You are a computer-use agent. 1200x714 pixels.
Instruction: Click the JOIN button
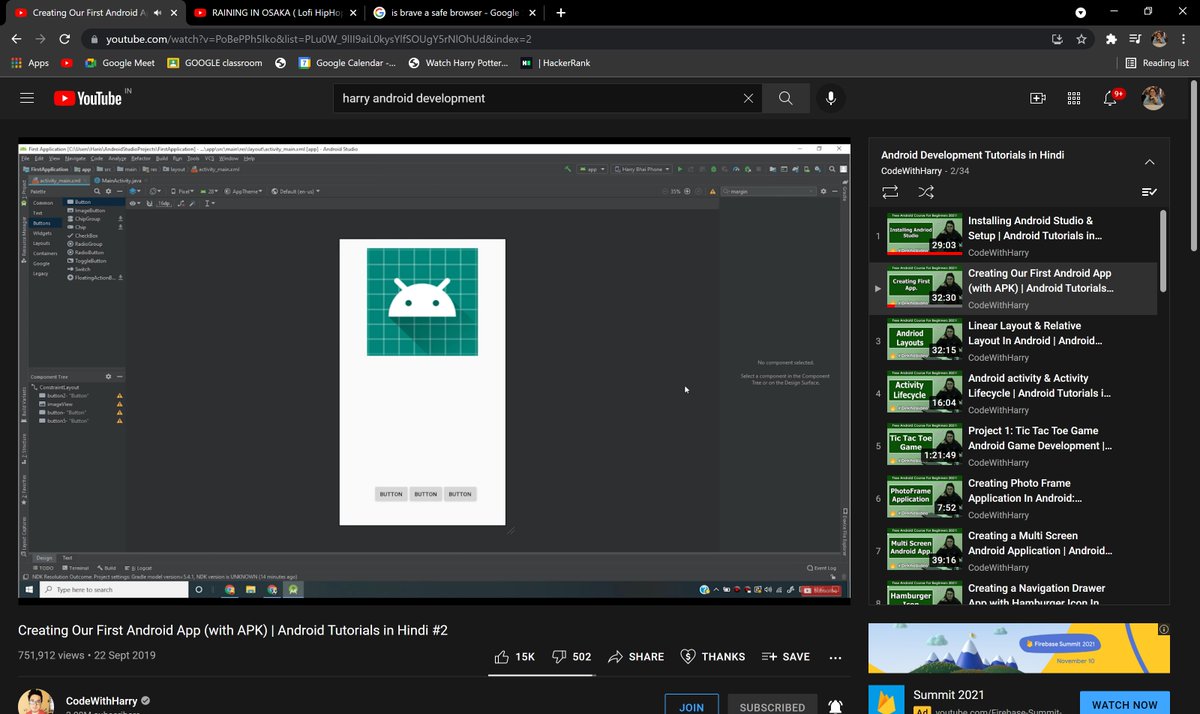(x=691, y=706)
